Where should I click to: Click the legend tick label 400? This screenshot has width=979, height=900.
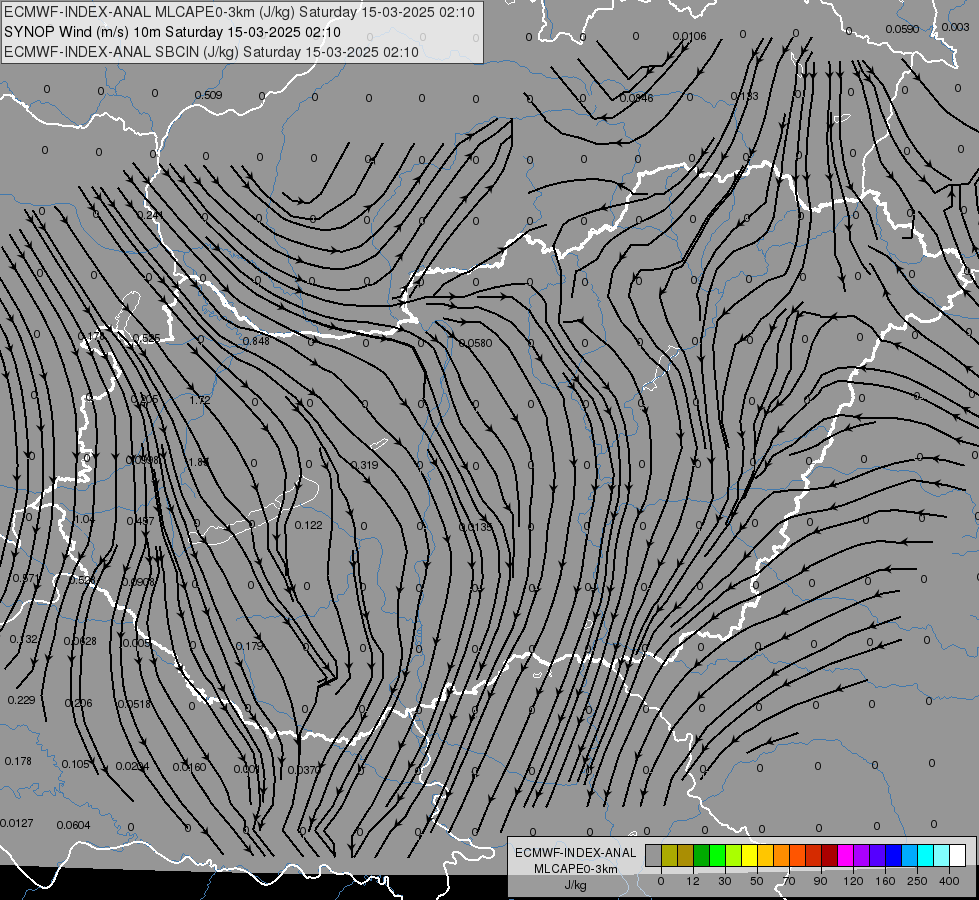click(949, 881)
